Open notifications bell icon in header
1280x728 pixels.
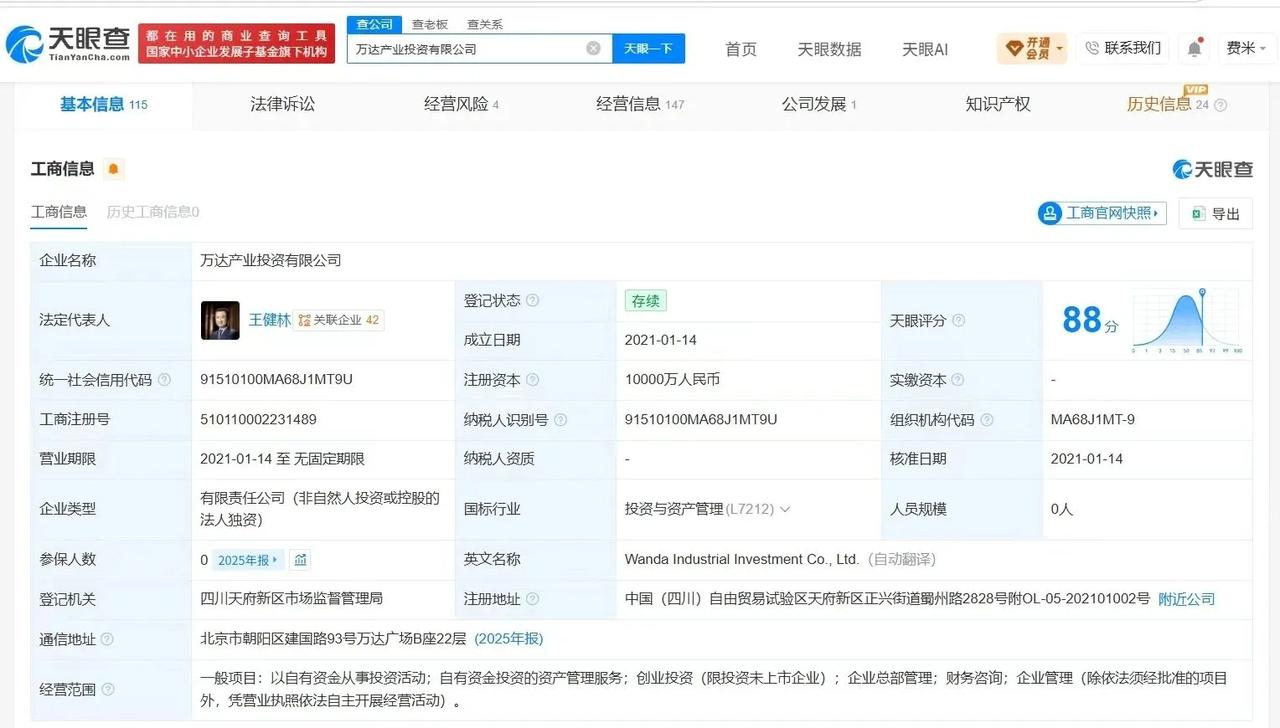click(1194, 48)
